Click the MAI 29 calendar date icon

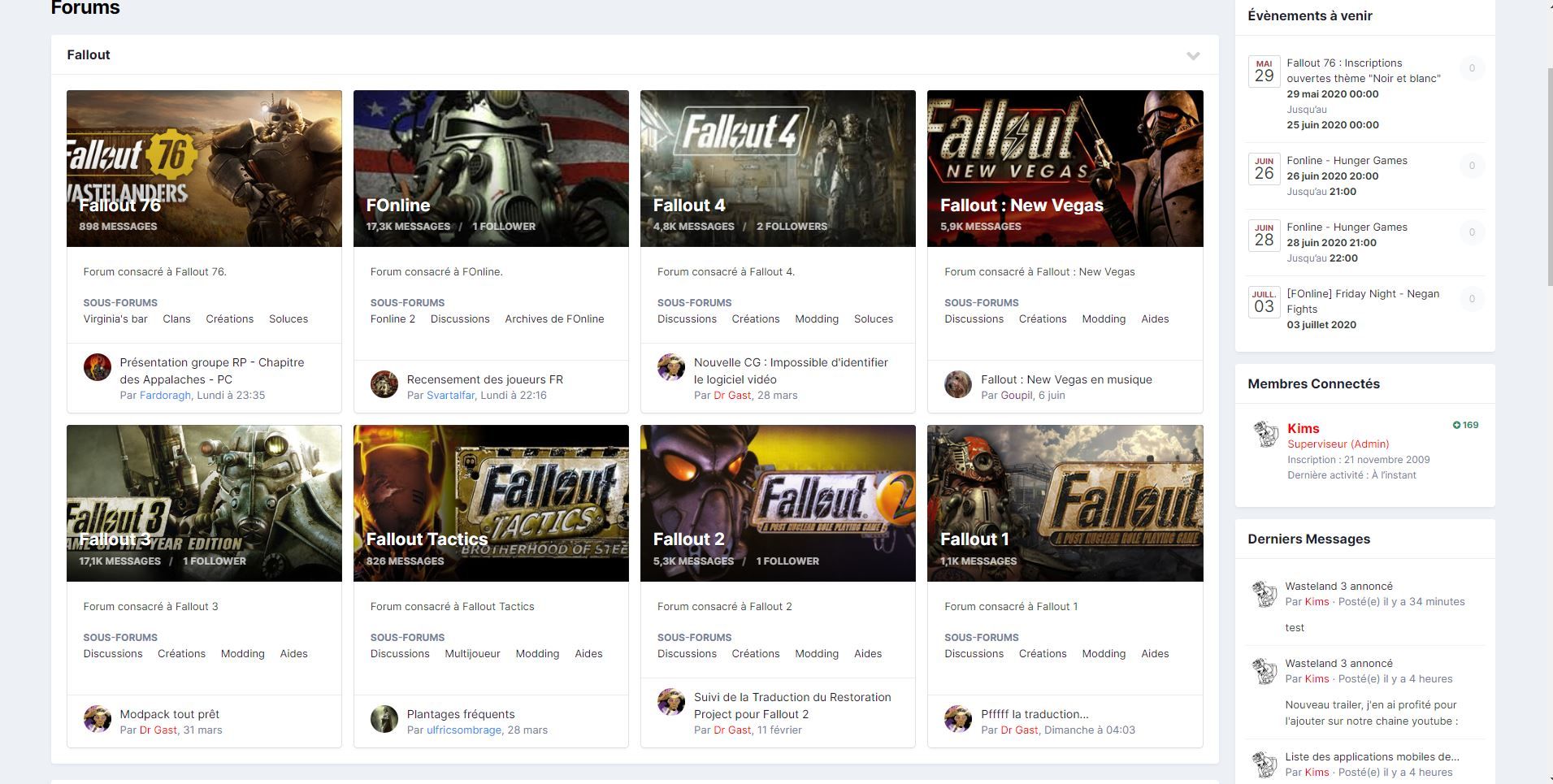pos(1264,71)
